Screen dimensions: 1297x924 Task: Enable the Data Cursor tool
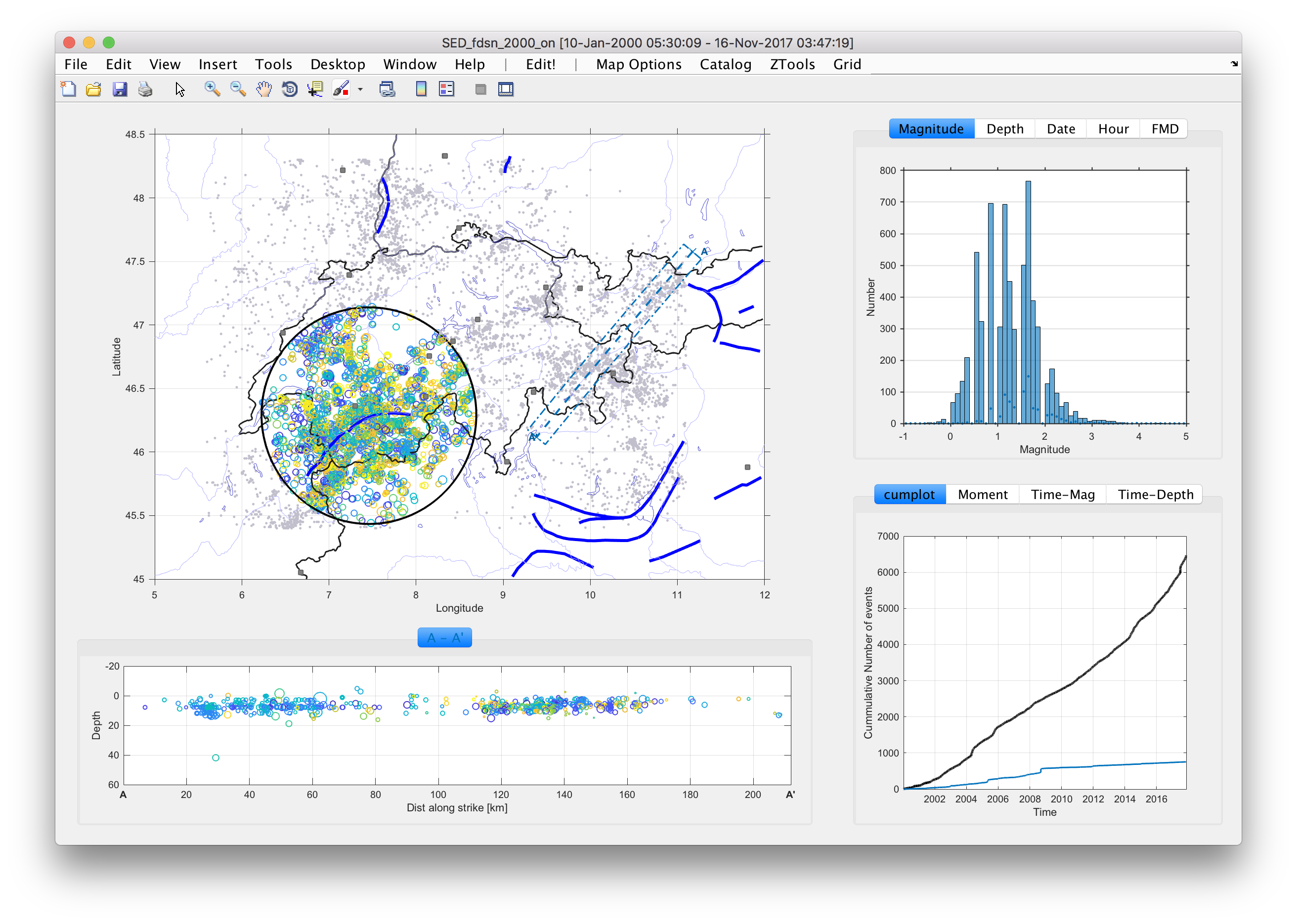click(x=315, y=89)
